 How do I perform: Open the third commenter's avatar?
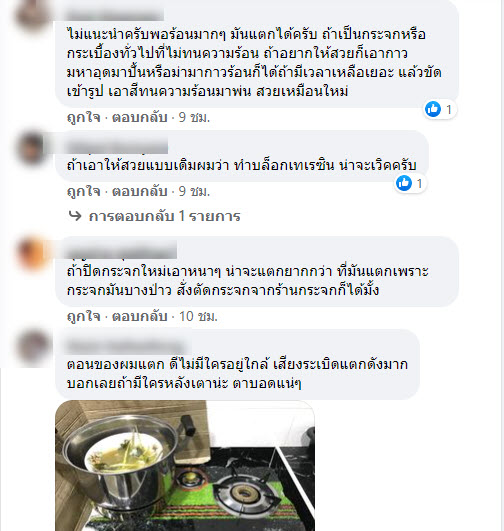33,253
